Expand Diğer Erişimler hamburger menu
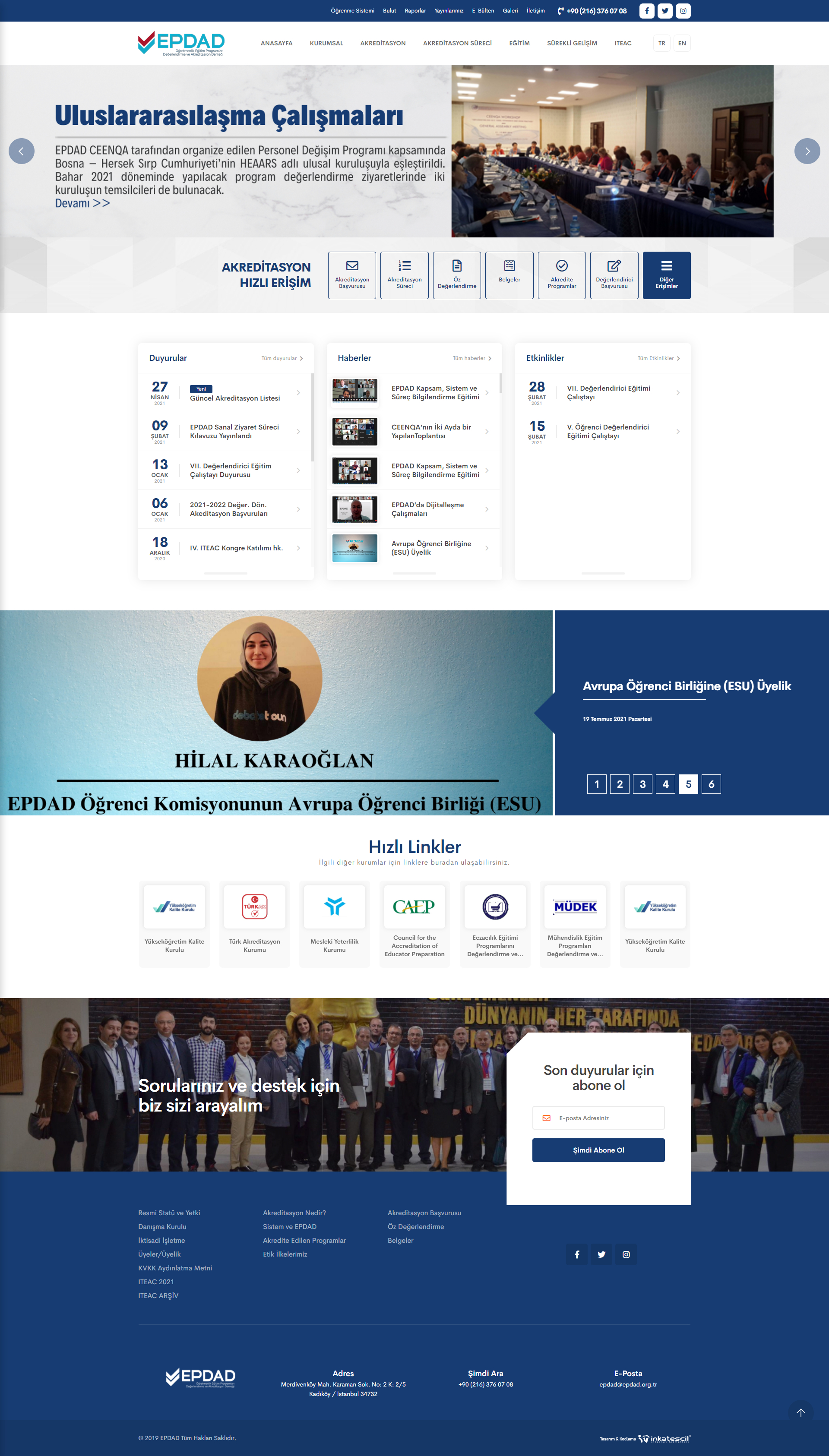The image size is (829, 1456). [x=666, y=275]
